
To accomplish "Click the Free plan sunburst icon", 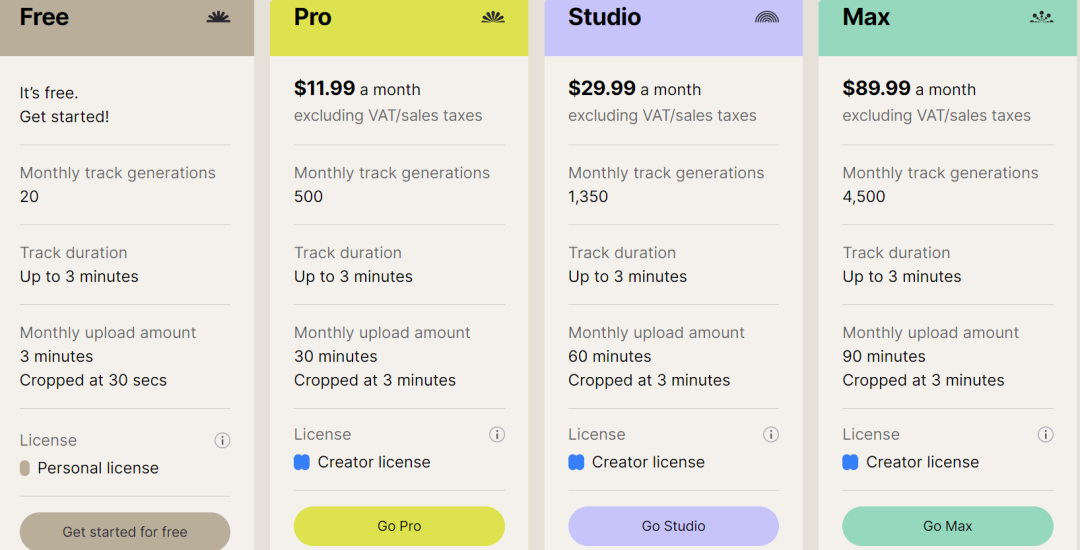I will click(x=218, y=17).
